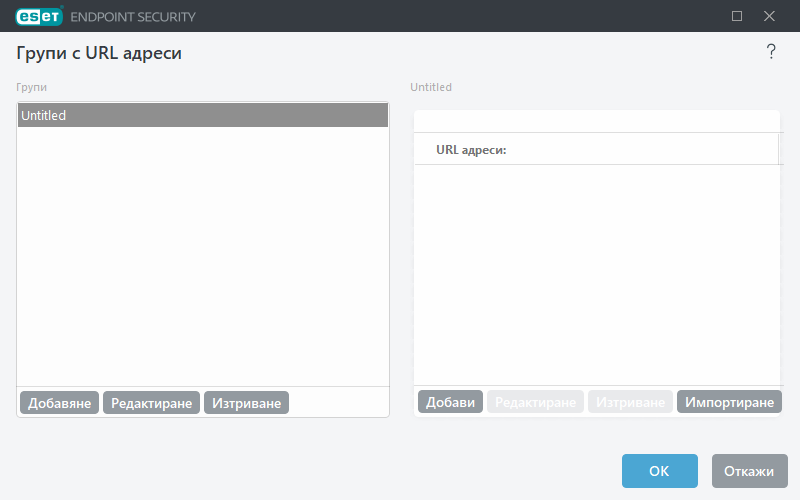
Task: Click Изтриване under the groups list
Action: 246,403
